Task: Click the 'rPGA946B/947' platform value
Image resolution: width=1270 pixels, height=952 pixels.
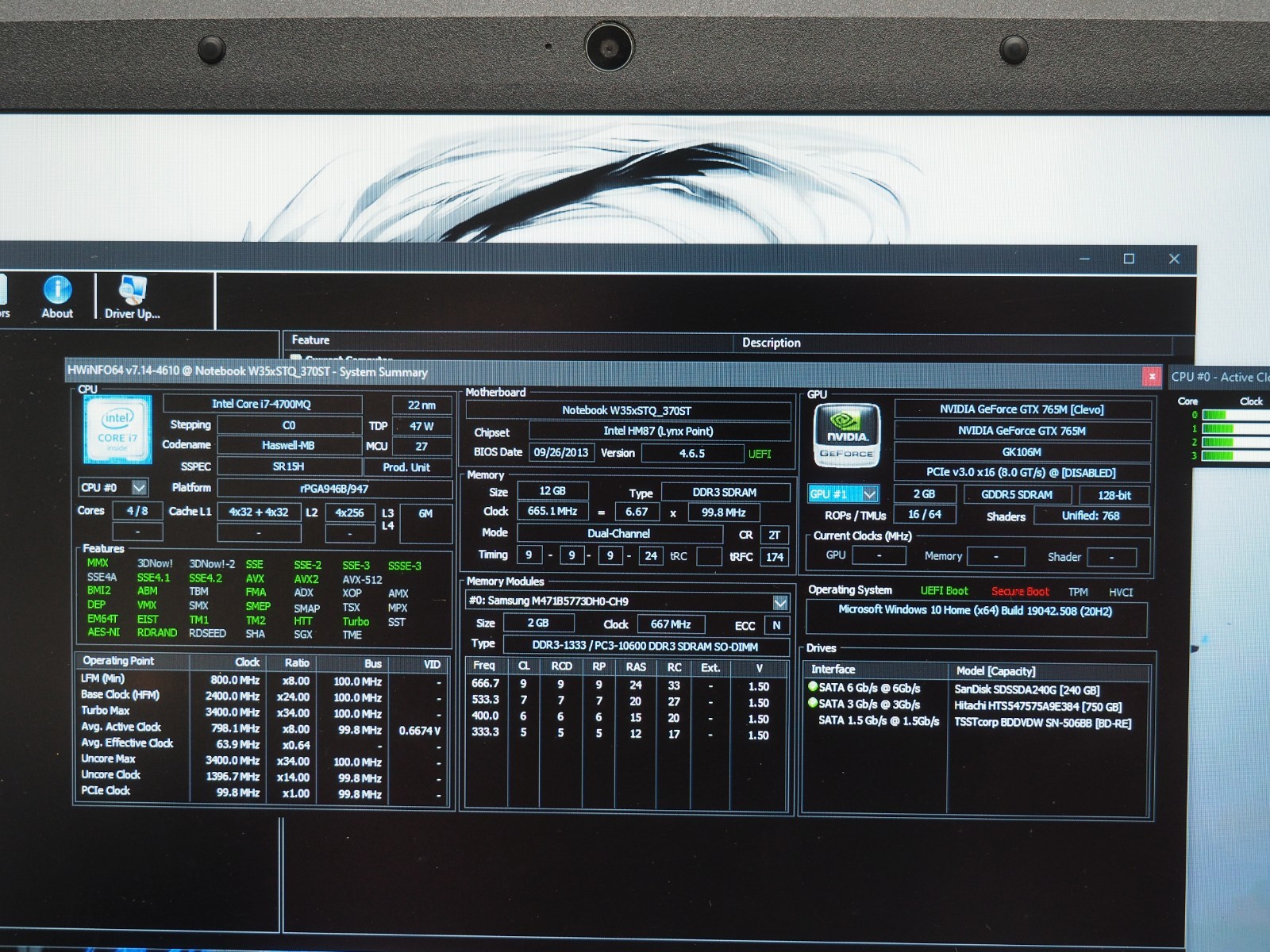Action: pyautogui.click(x=334, y=489)
